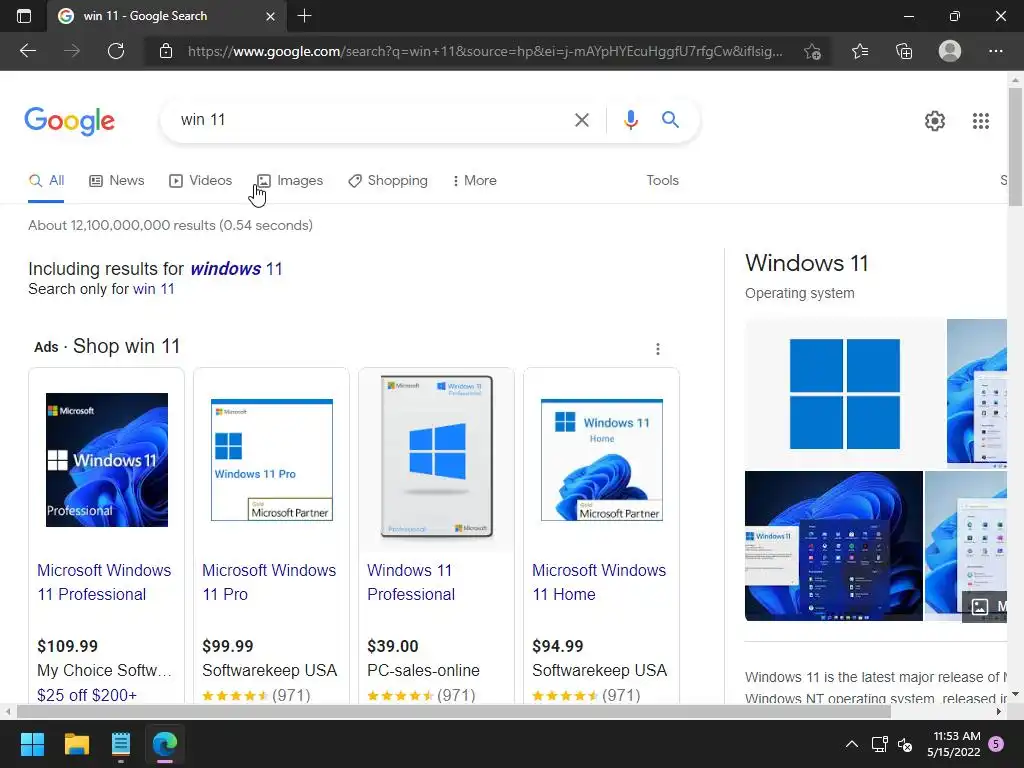1024x768 pixels.
Task: Open the Shop win 11 ads options menu
Action: tap(658, 349)
